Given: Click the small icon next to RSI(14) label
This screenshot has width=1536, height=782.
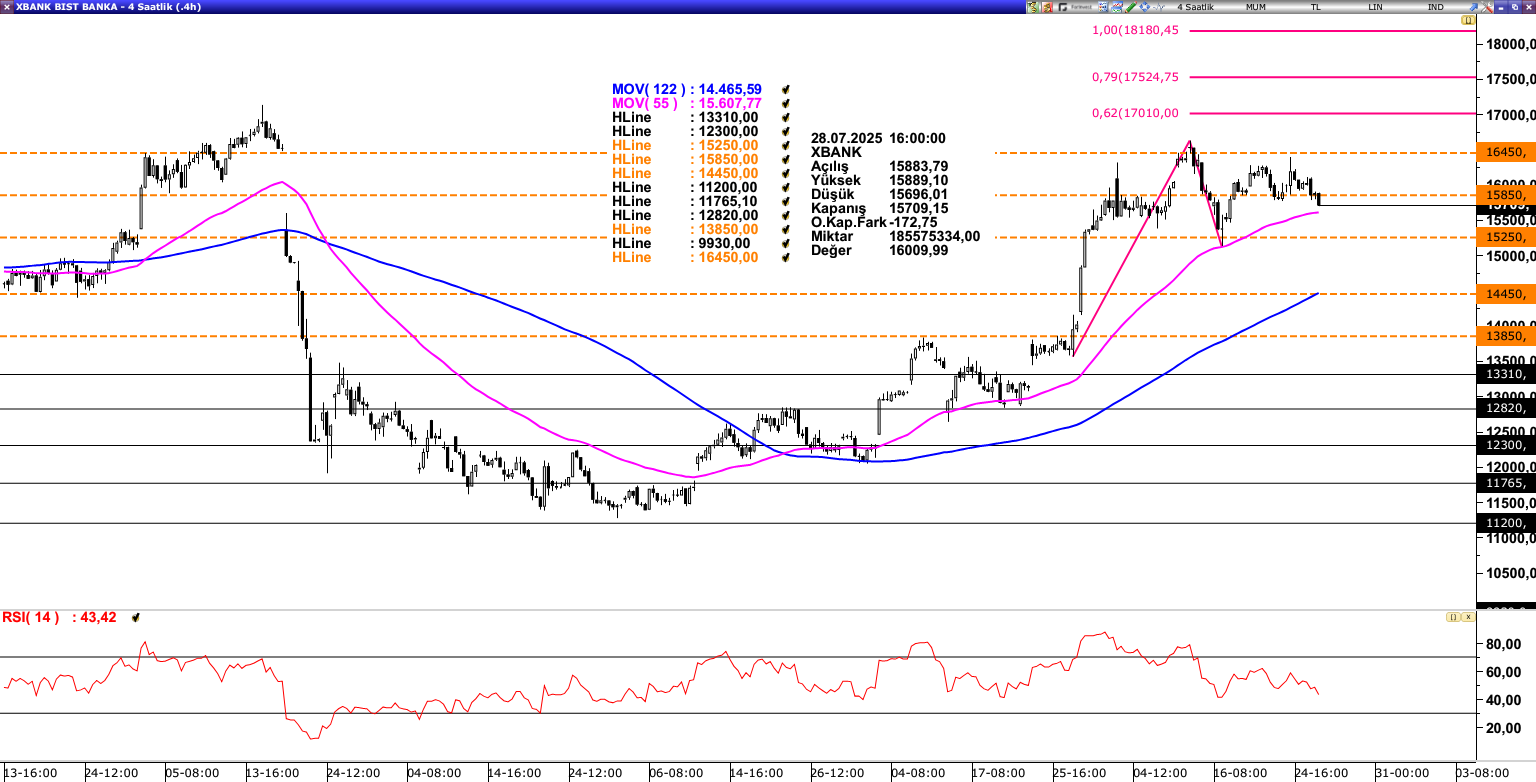Looking at the screenshot, I should (136, 618).
